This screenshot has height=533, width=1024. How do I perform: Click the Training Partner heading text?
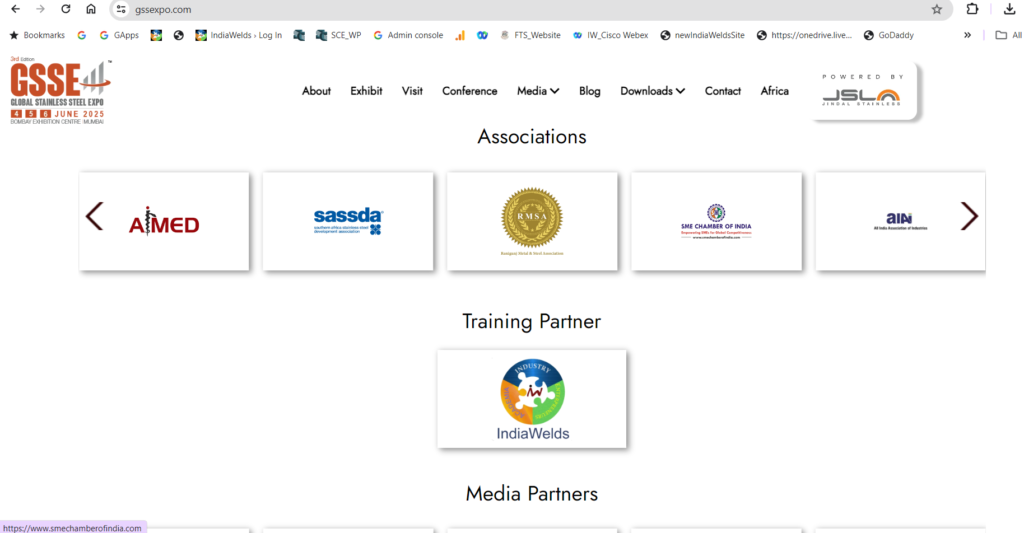[532, 321]
